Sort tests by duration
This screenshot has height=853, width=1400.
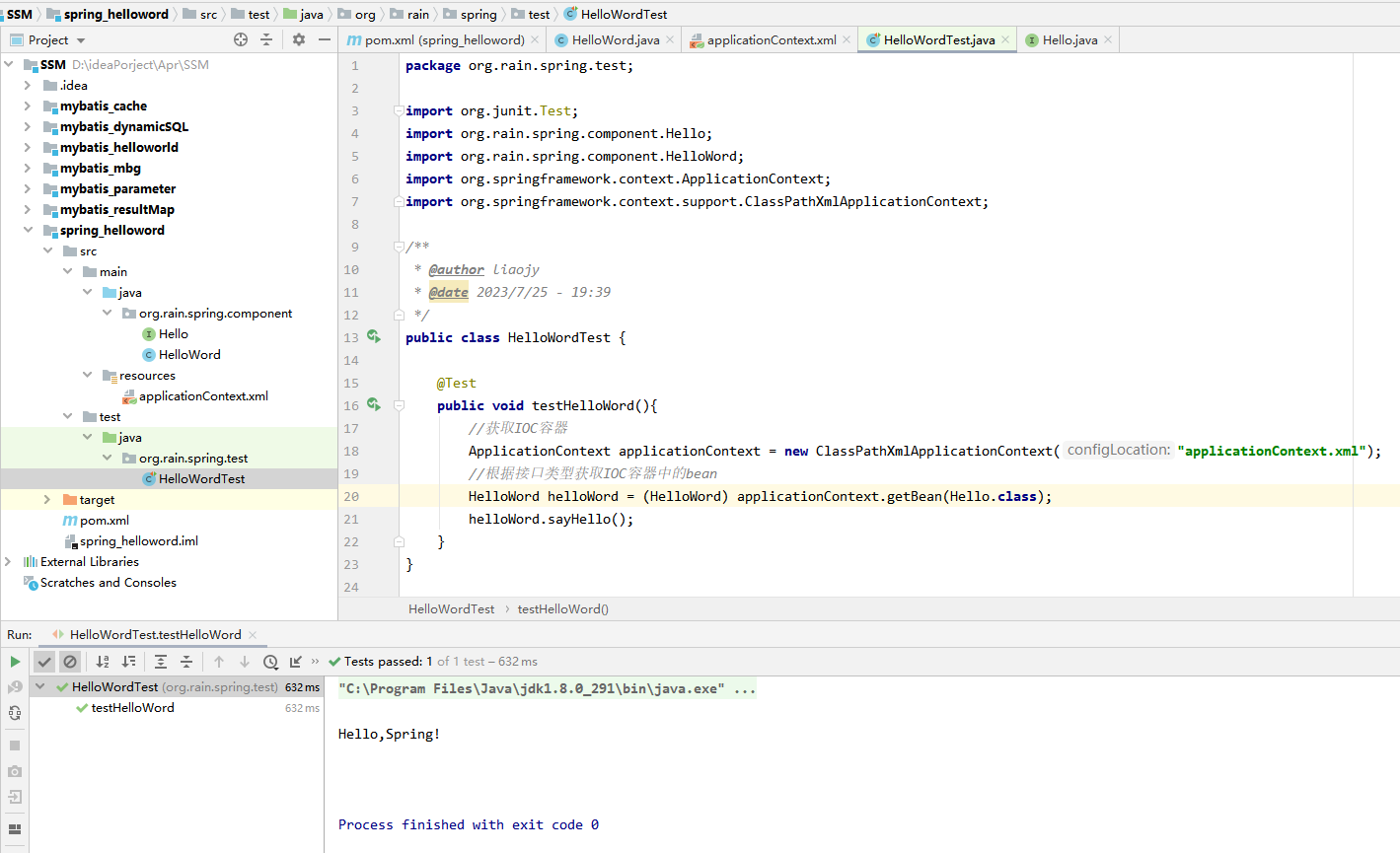pos(129,662)
